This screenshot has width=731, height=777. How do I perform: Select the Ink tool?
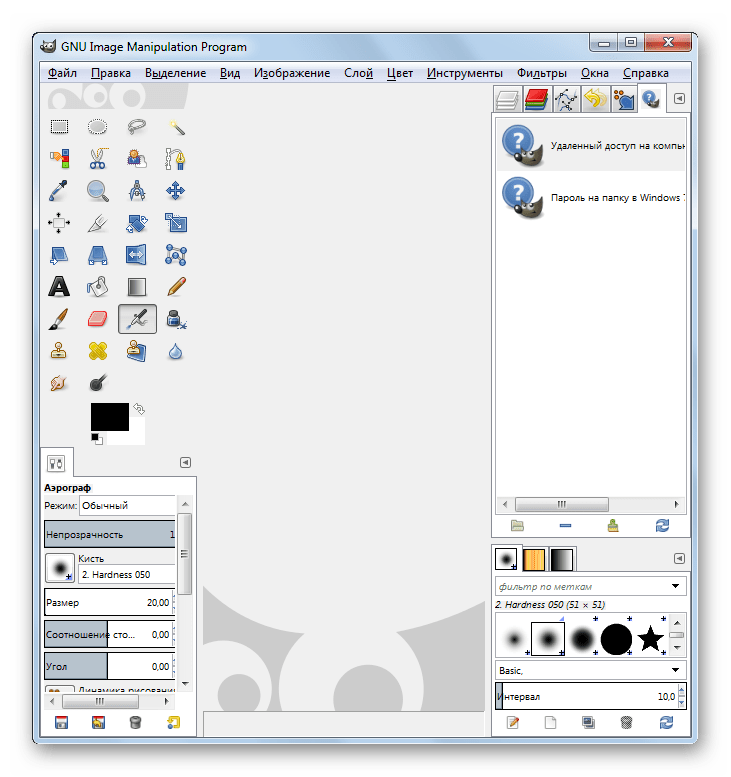coord(175,319)
